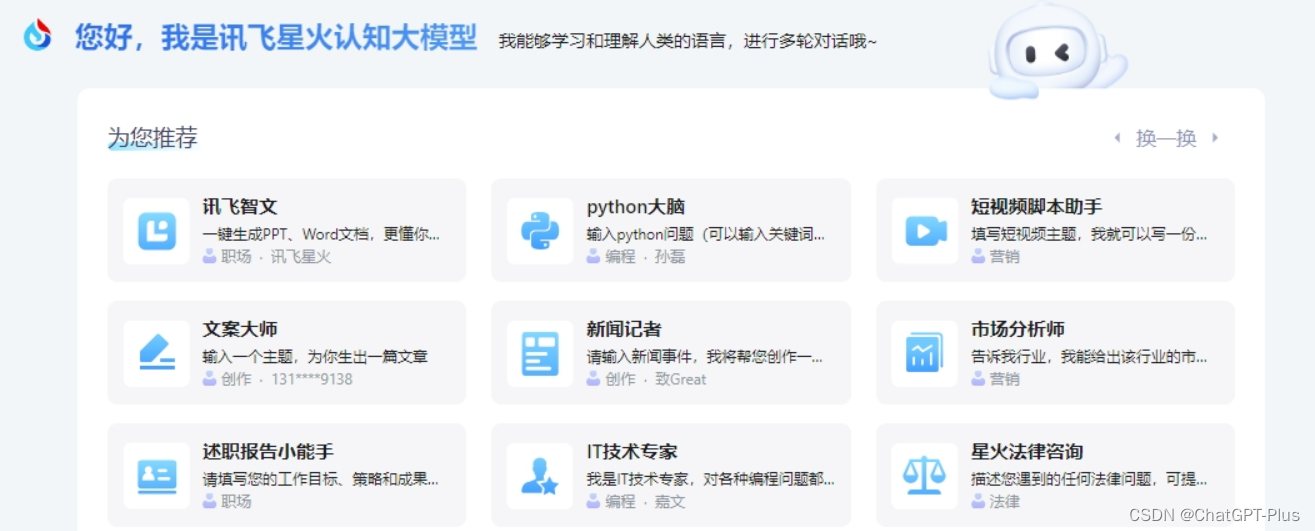Click tag 法律 under 星火法律咨询
Image resolution: width=1315 pixels, height=531 pixels.
1005,501
